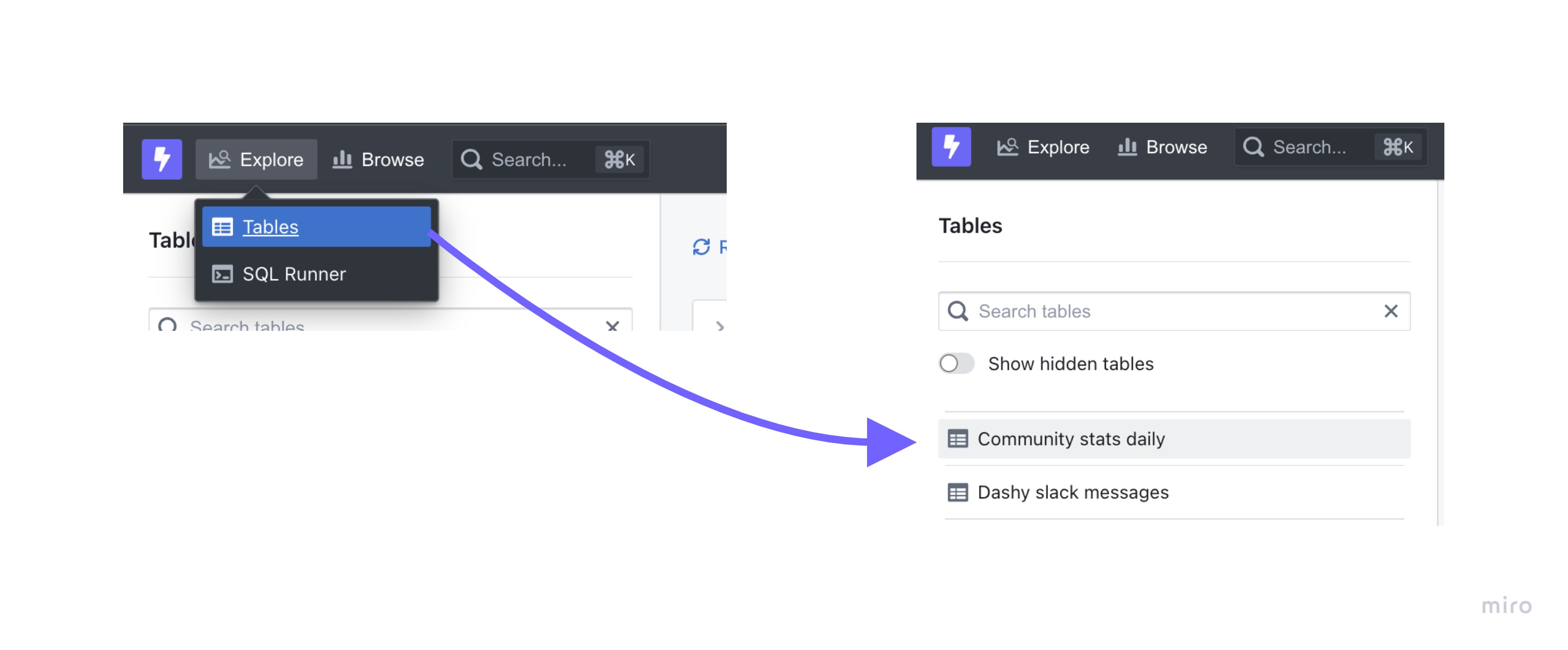The height and width of the screenshot is (650, 1568).
Task: Clear the right Search tables field with X
Action: point(1390,311)
